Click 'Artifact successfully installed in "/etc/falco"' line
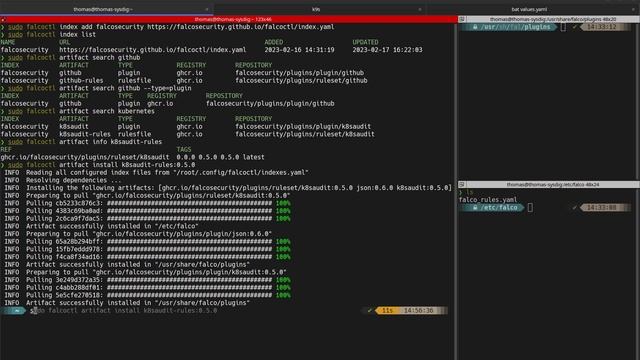Image resolution: width=640 pixels, height=360 pixels. tap(101, 226)
